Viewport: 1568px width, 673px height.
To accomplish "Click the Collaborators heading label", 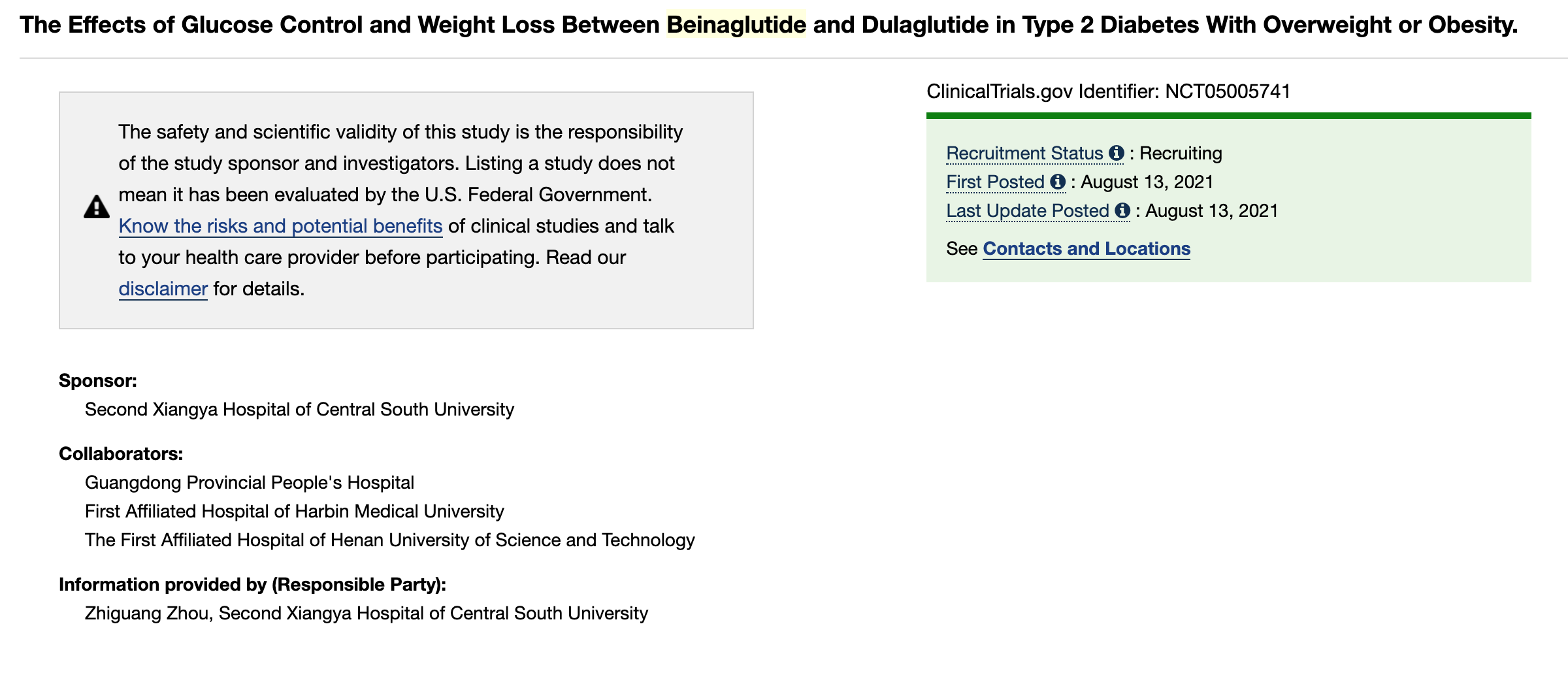I will point(120,454).
